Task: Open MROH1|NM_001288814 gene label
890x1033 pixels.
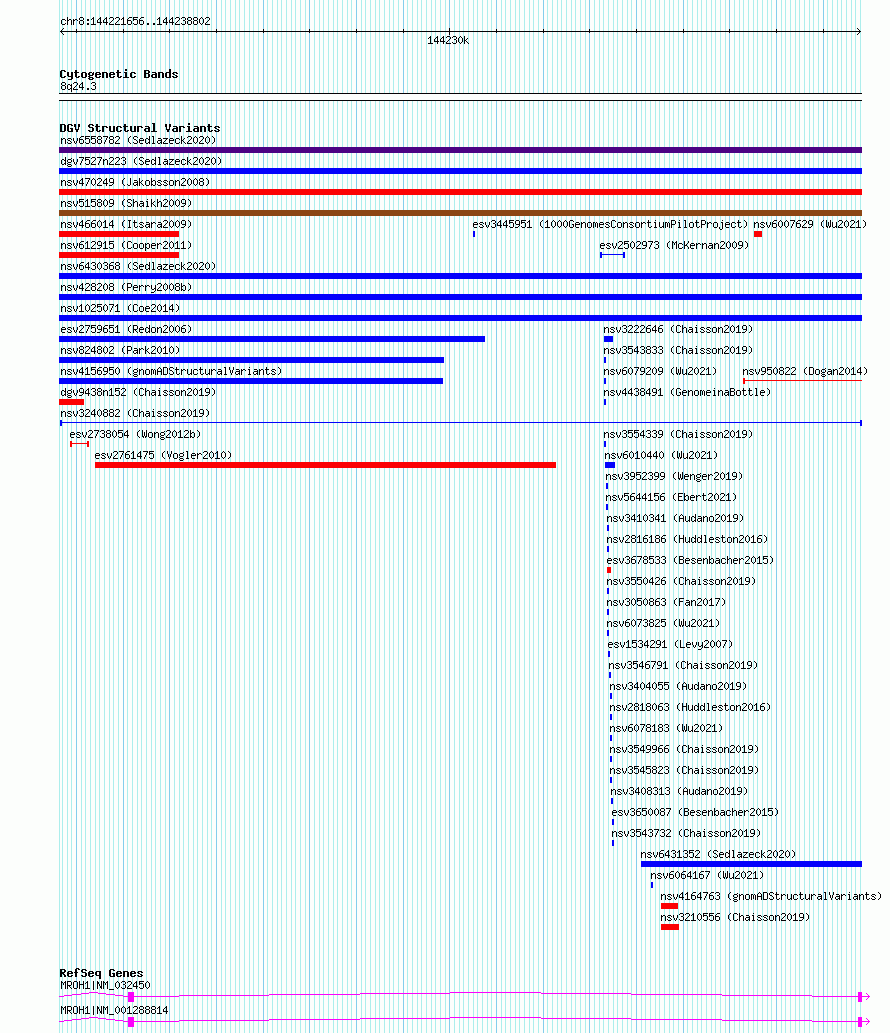Action: (x=114, y=1011)
